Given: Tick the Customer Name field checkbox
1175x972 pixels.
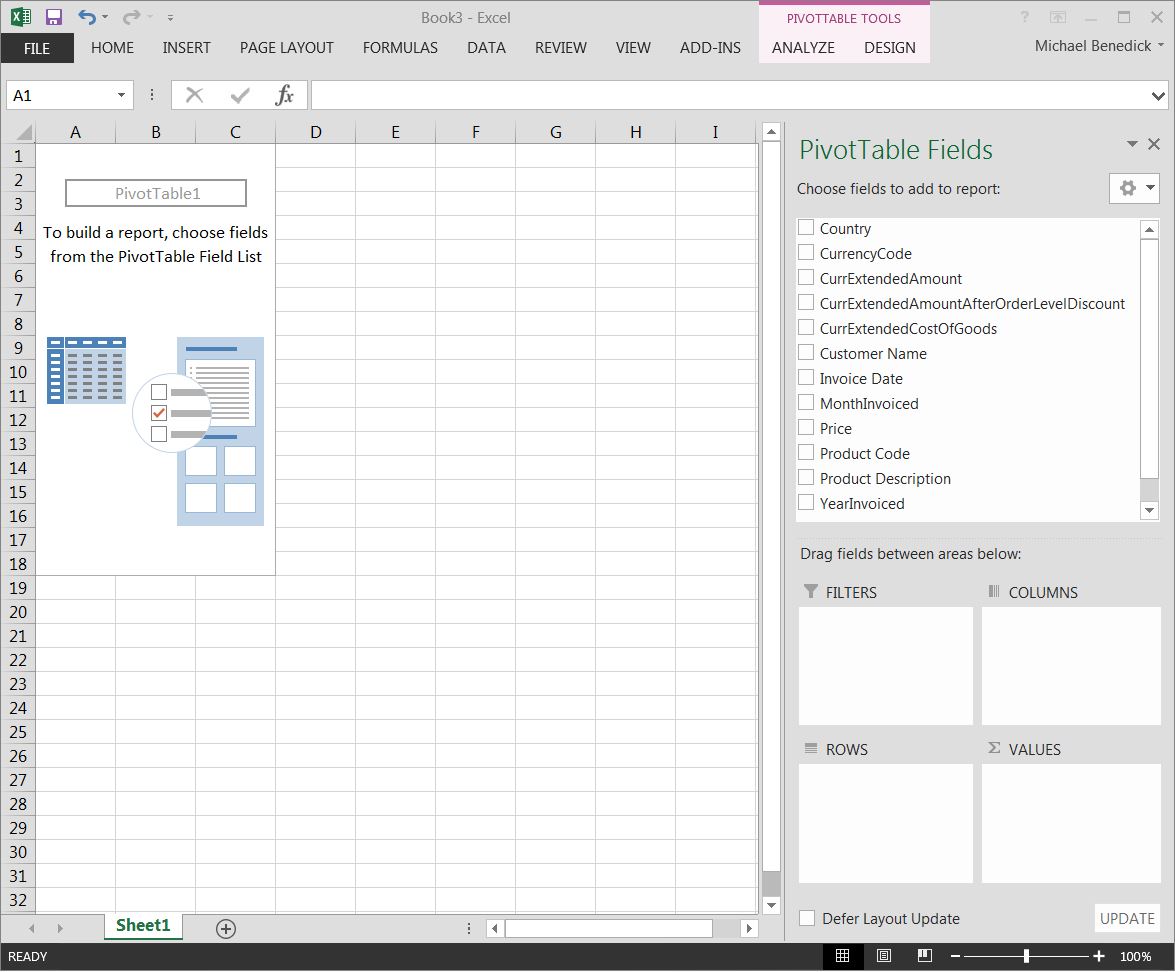Looking at the screenshot, I should click(806, 353).
